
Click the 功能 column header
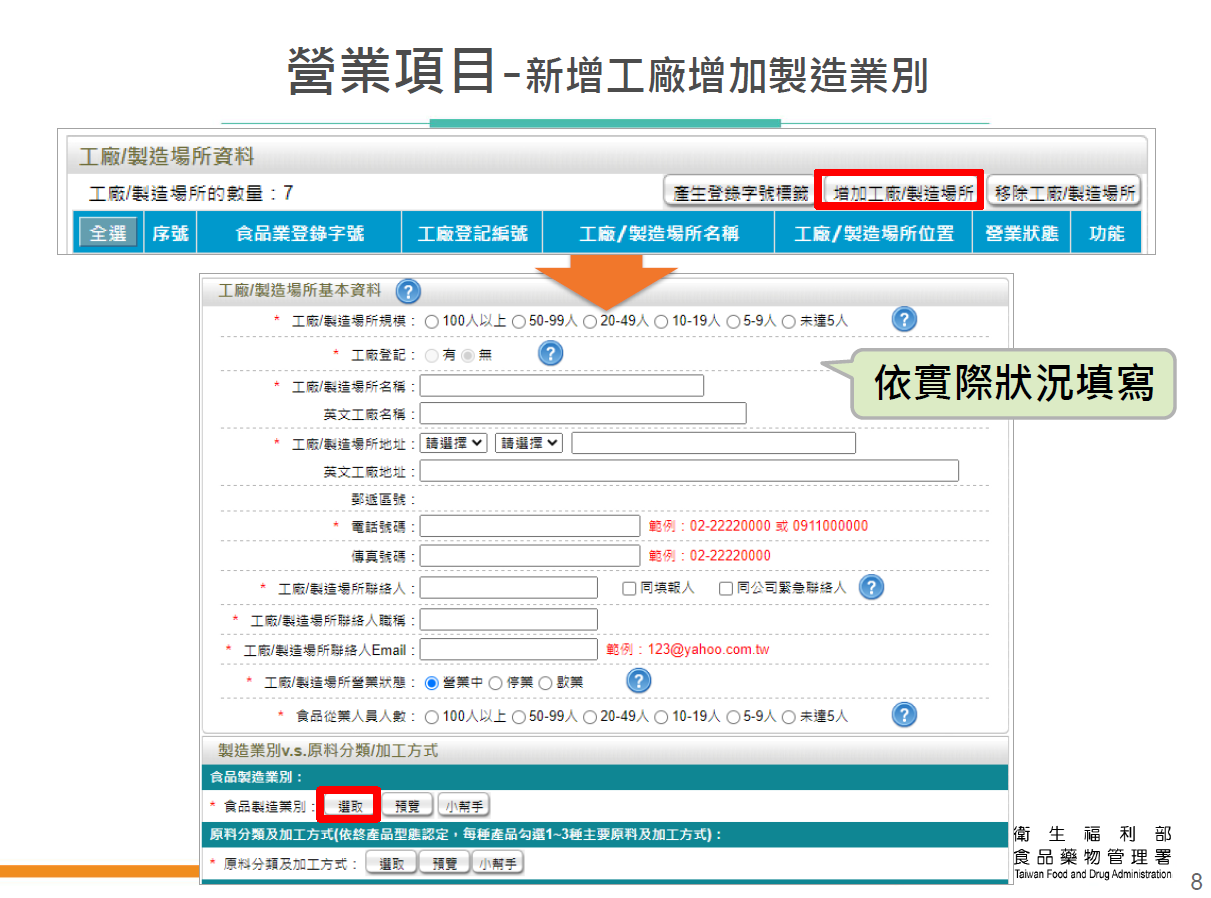coord(1107,234)
